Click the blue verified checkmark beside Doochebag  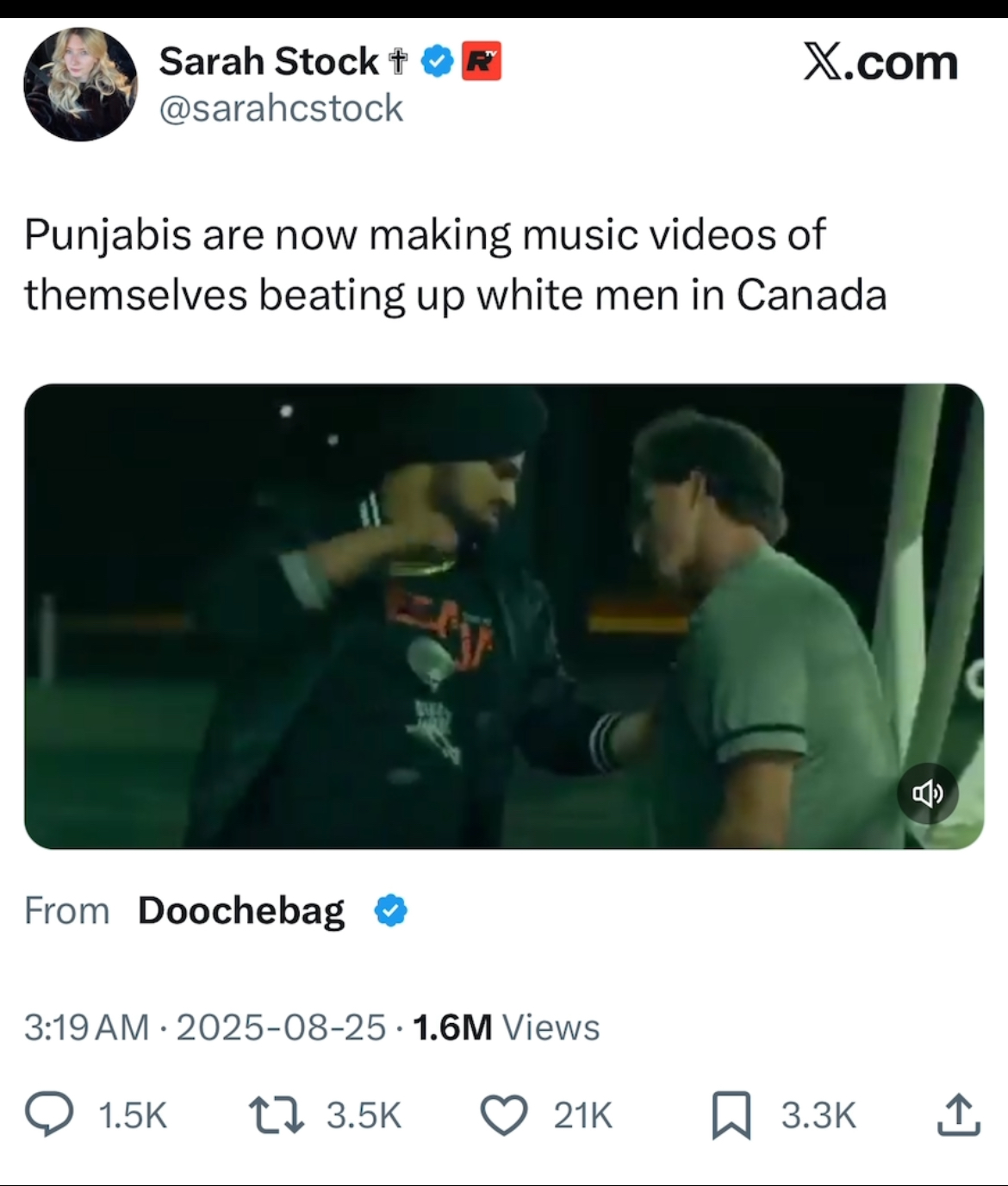point(391,910)
